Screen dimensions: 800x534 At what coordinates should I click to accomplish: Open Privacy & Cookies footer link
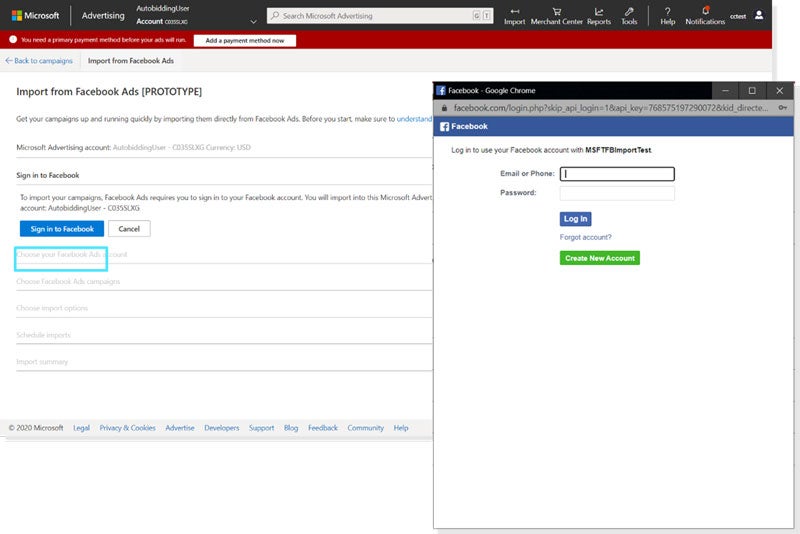pos(128,428)
